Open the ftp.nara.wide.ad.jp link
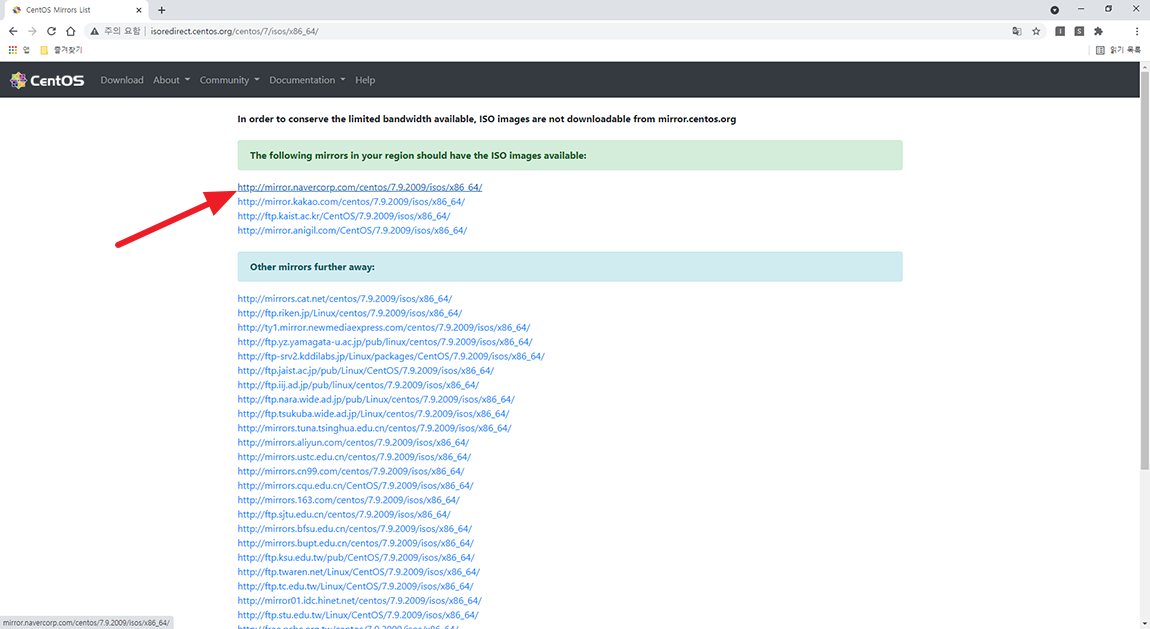The image size is (1150, 629). [376, 400]
